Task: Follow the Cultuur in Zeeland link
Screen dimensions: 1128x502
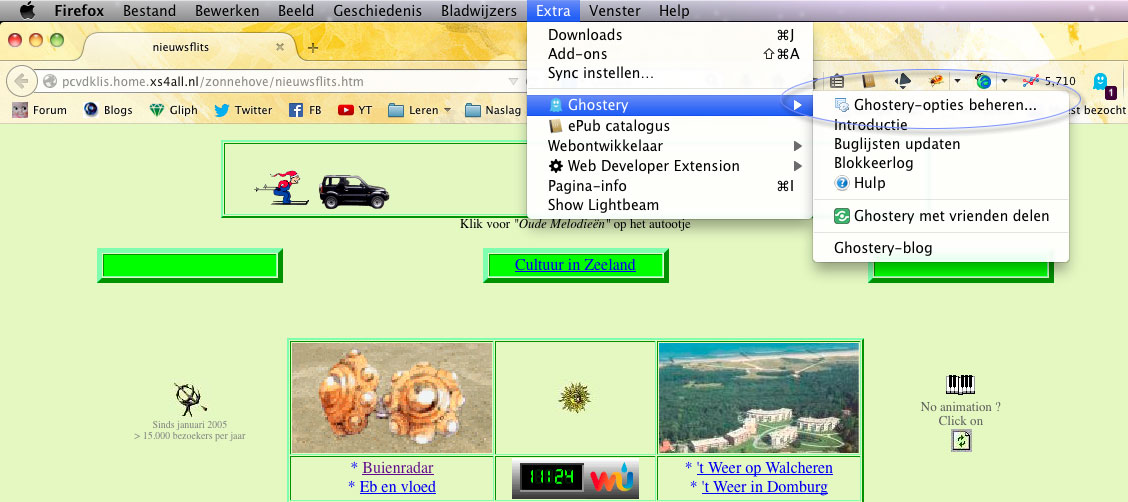Action: pyautogui.click(x=575, y=265)
